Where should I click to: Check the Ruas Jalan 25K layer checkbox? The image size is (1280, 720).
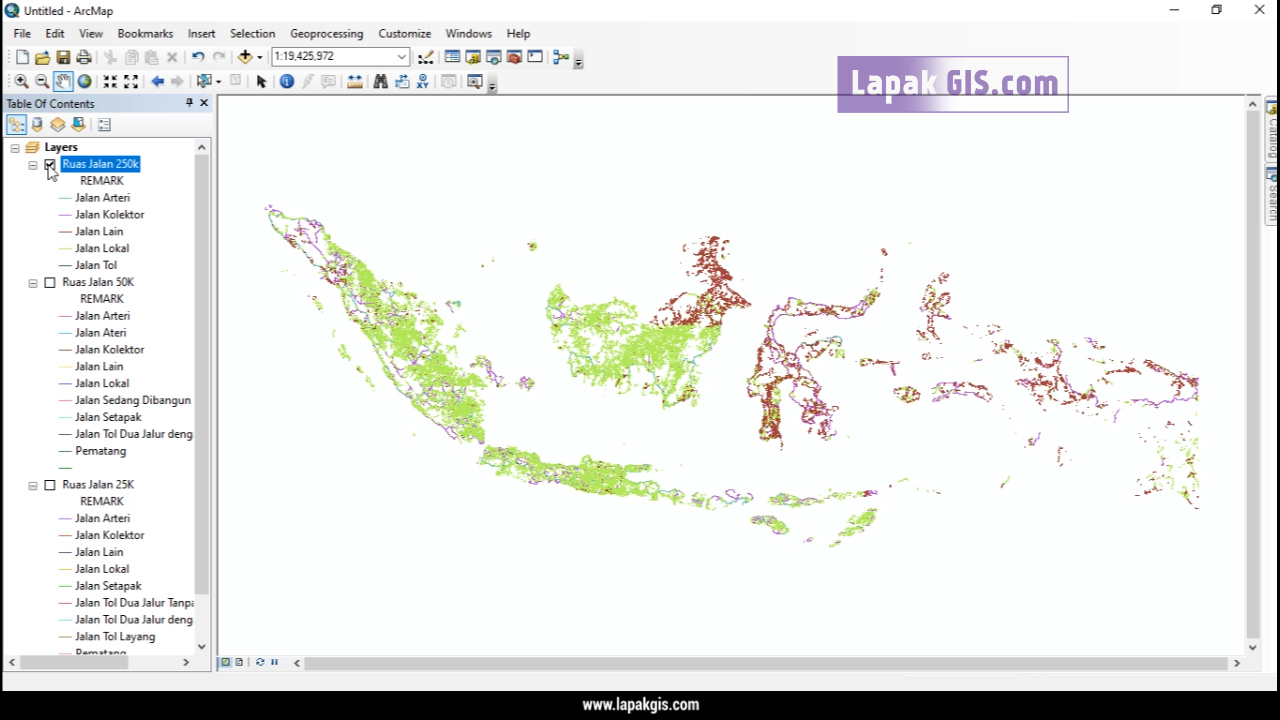click(50, 484)
